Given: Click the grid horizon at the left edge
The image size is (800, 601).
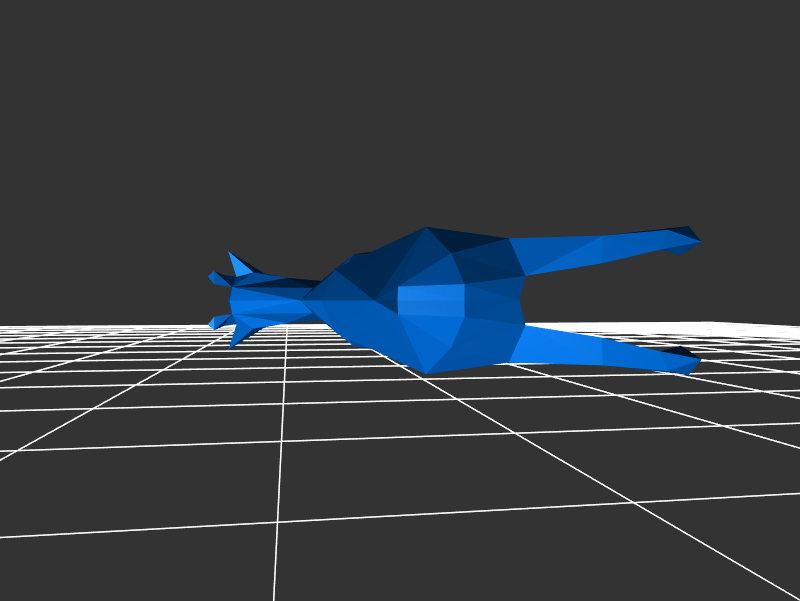Looking at the screenshot, I should [10, 329].
